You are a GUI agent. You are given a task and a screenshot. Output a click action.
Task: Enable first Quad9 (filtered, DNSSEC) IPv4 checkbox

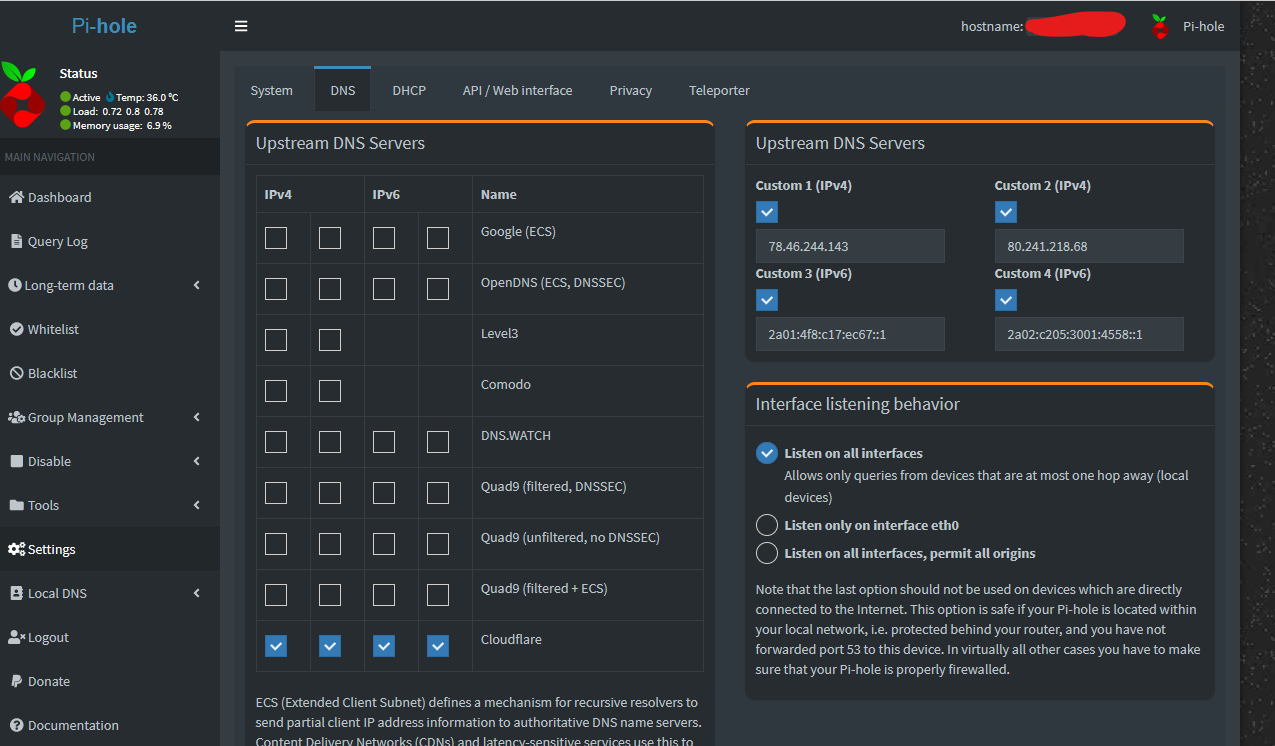[276, 493]
